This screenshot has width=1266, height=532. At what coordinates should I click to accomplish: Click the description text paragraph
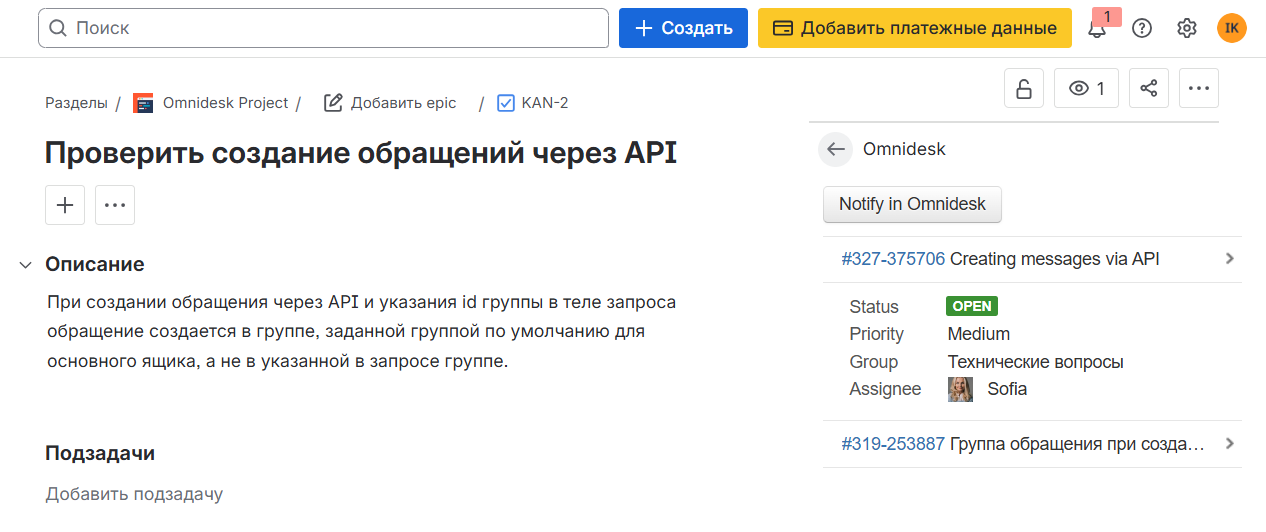pyautogui.click(x=362, y=331)
